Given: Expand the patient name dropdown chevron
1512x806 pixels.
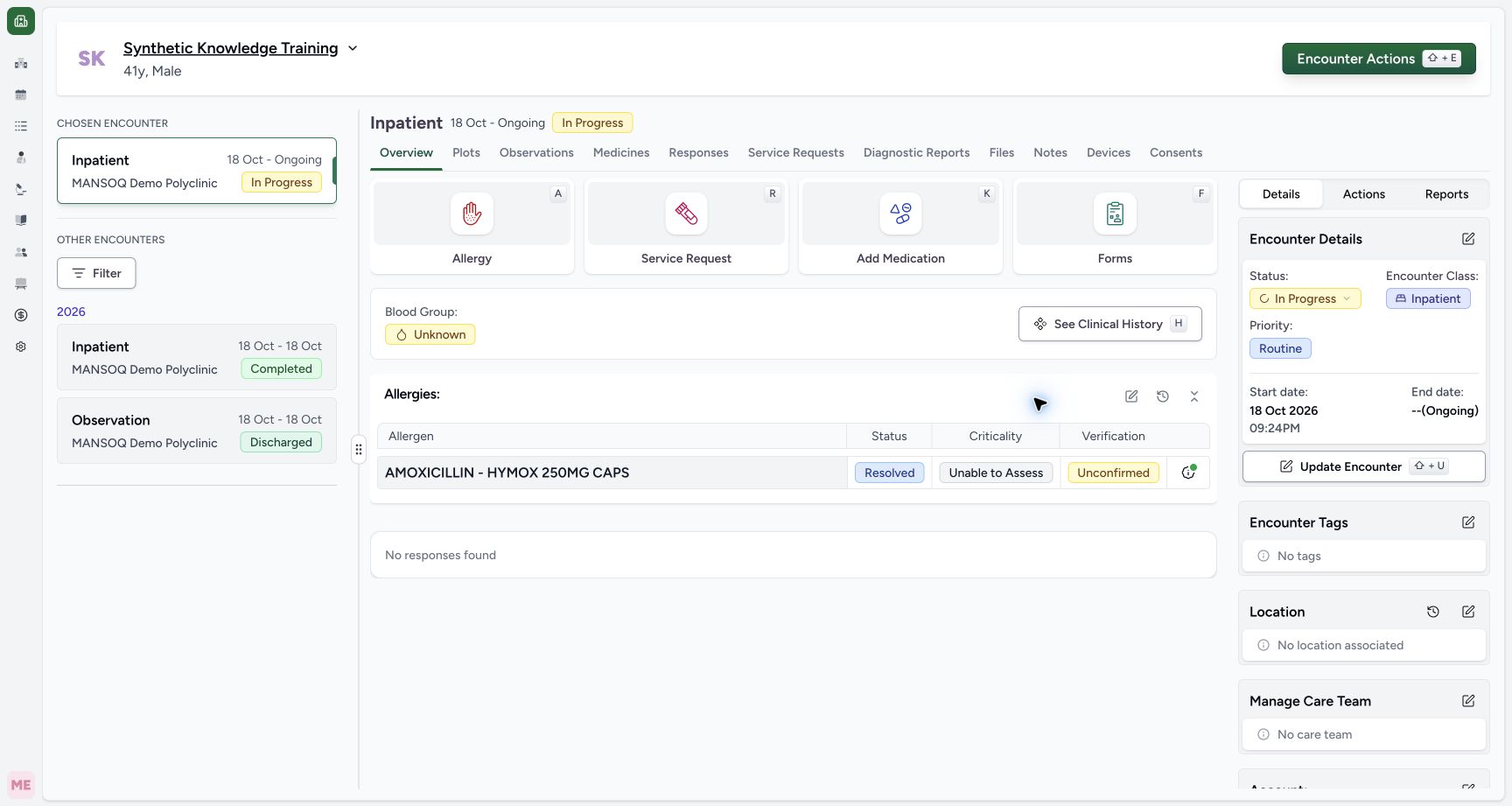Looking at the screenshot, I should click(x=353, y=48).
